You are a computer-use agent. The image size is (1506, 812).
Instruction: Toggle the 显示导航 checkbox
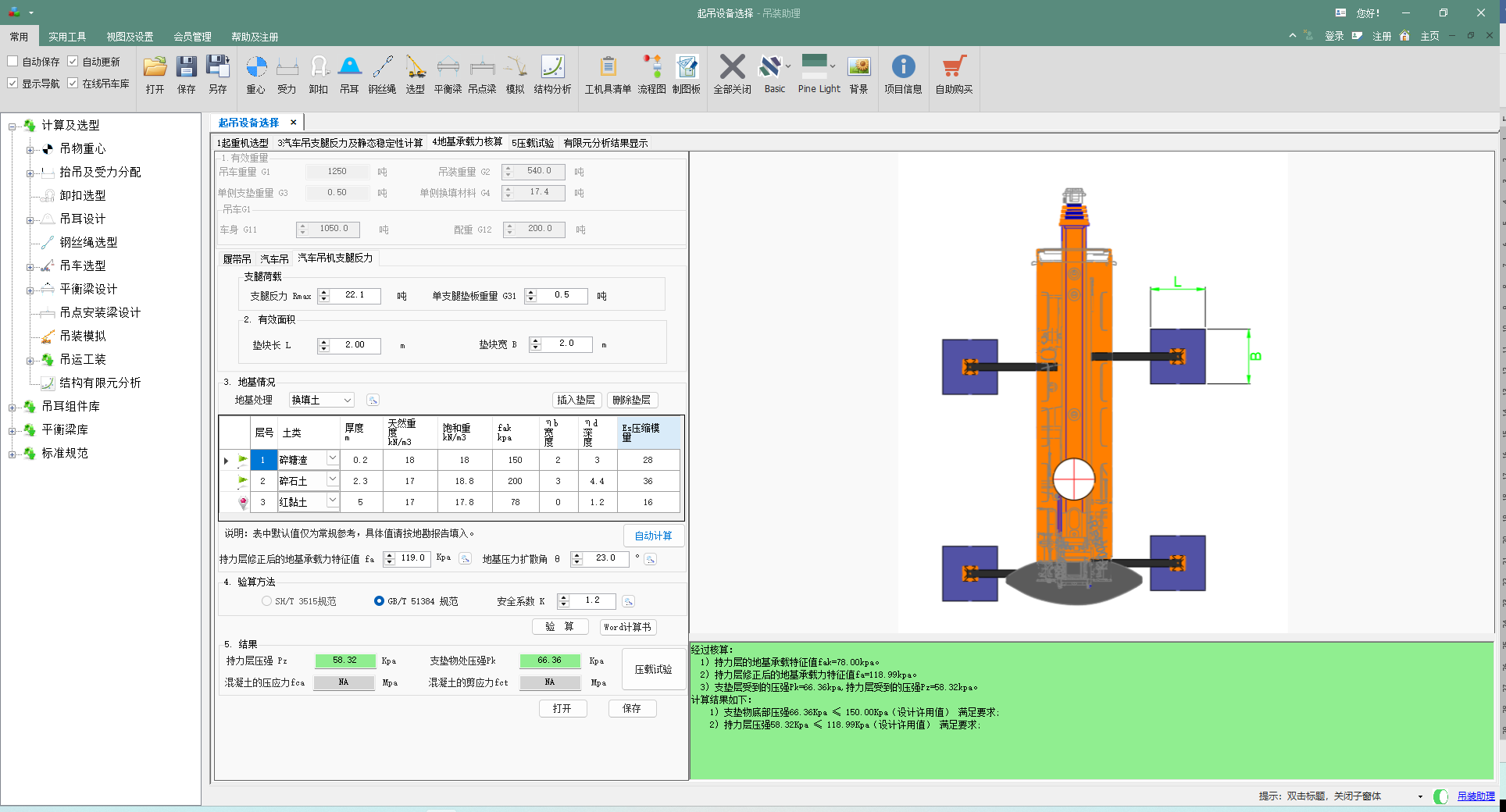tap(12, 83)
